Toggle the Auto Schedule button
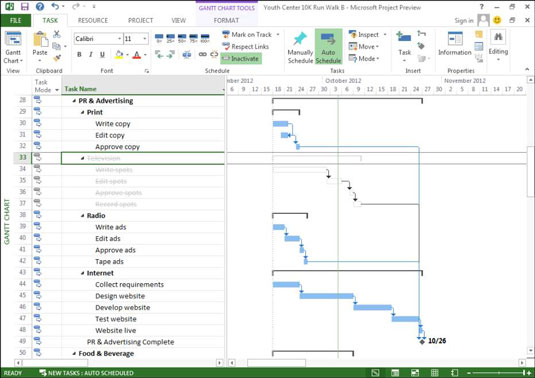Screen dimensions: 535x378 point(328,47)
